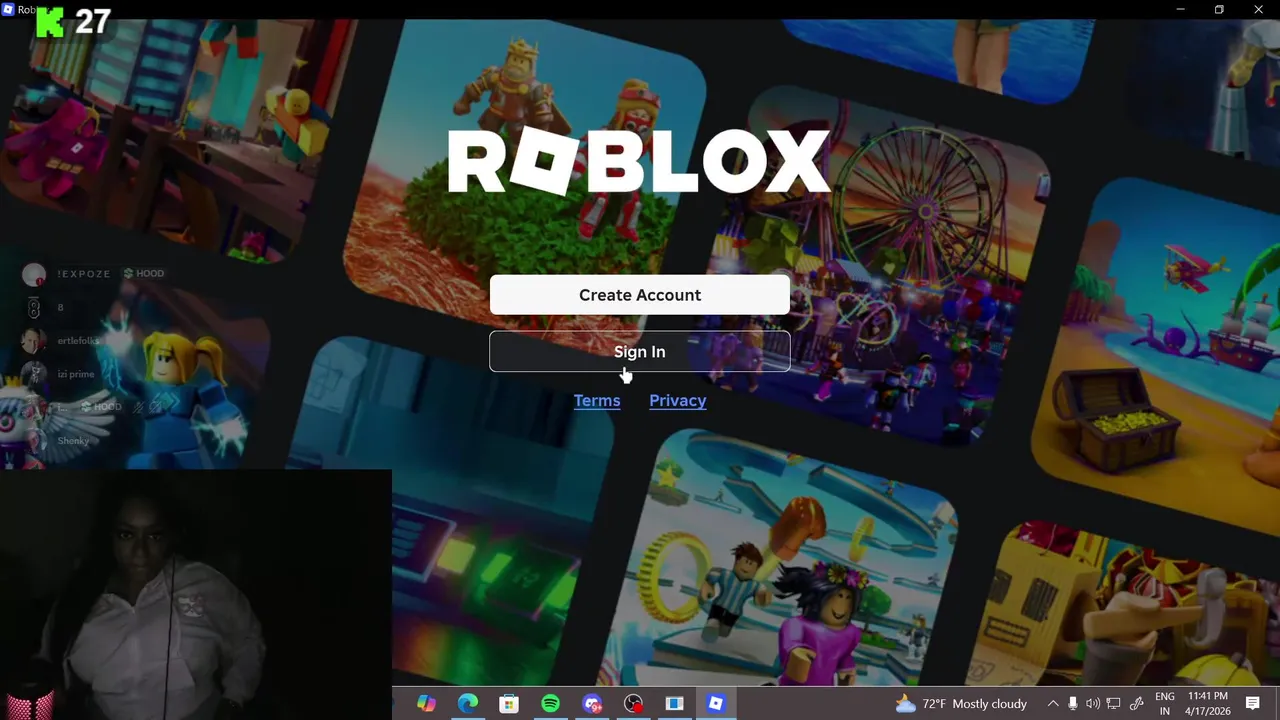
Task: Open the weather widget showing 72°F
Action: click(x=961, y=704)
